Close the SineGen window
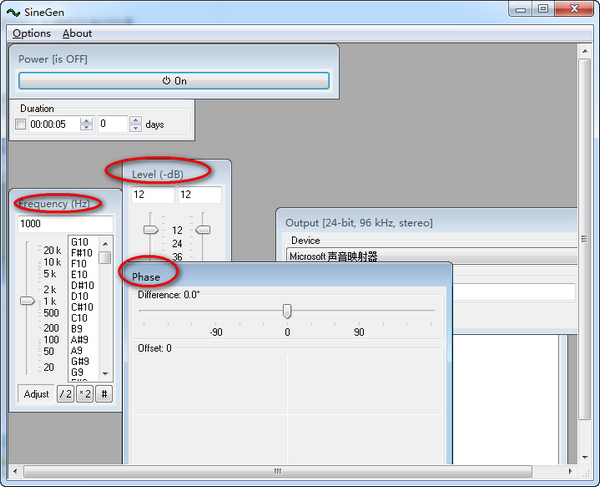This screenshot has width=600, height=487. point(574,9)
